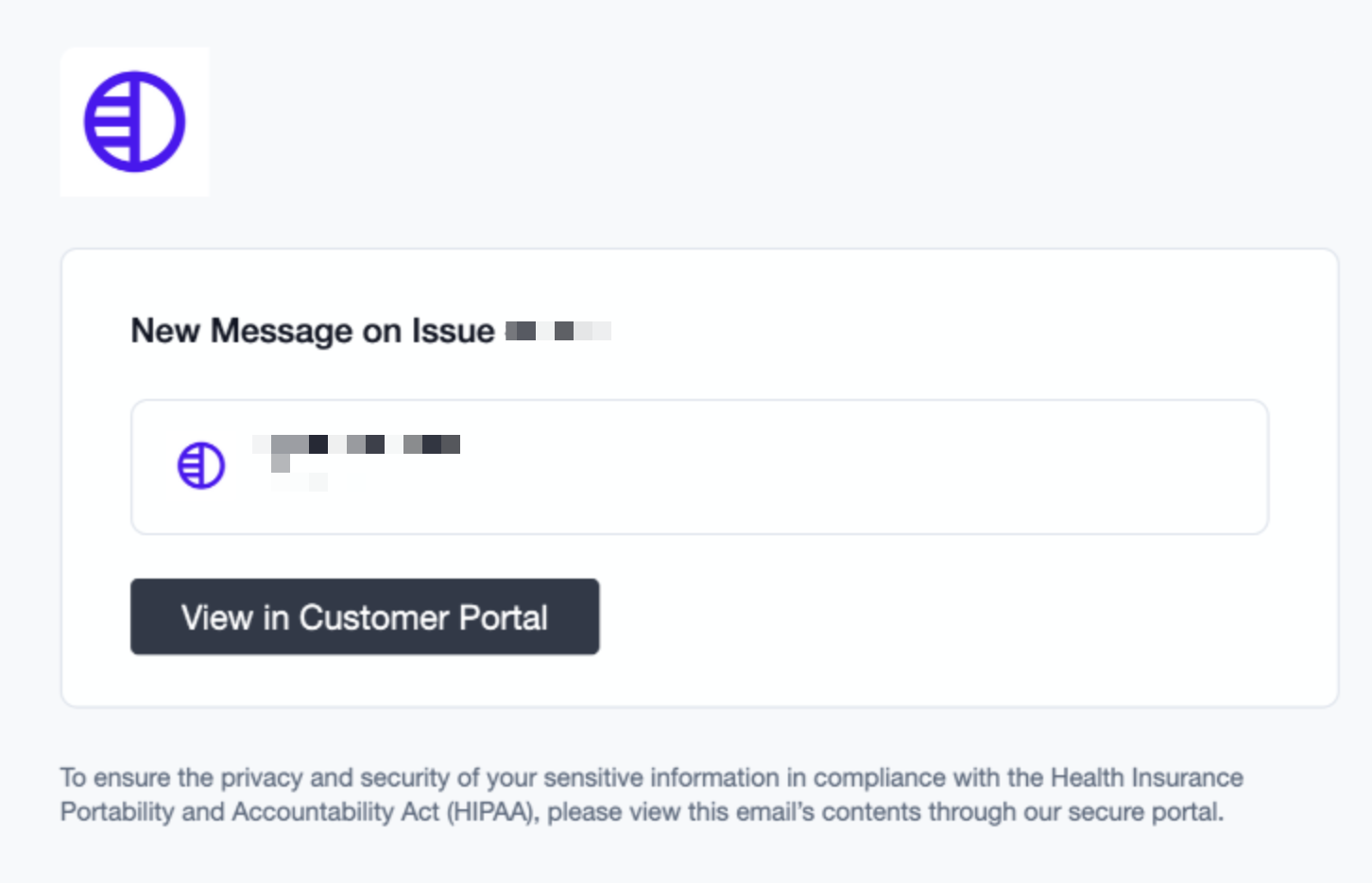Select the blurred issue number in heading
The height and width of the screenshot is (883, 1372).
click(x=557, y=331)
